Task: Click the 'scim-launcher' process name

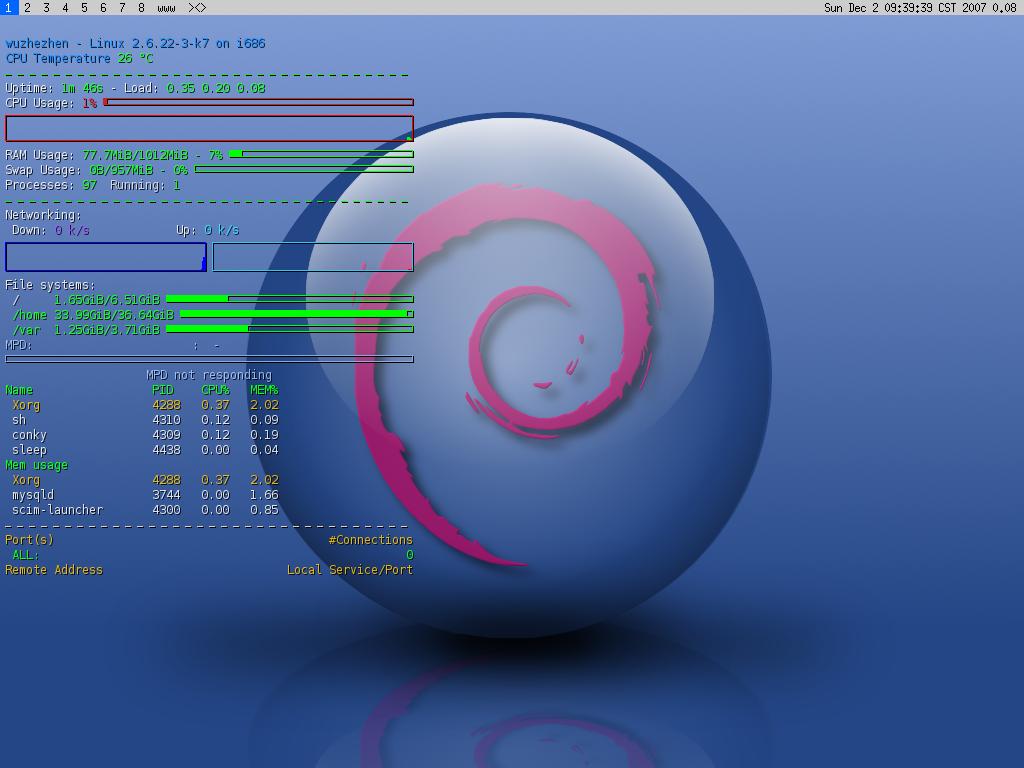Action: 57,510
